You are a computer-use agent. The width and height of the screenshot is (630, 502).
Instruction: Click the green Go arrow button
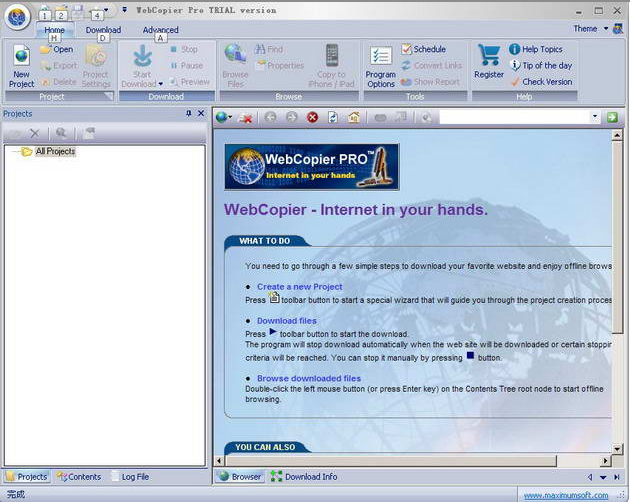click(x=612, y=117)
